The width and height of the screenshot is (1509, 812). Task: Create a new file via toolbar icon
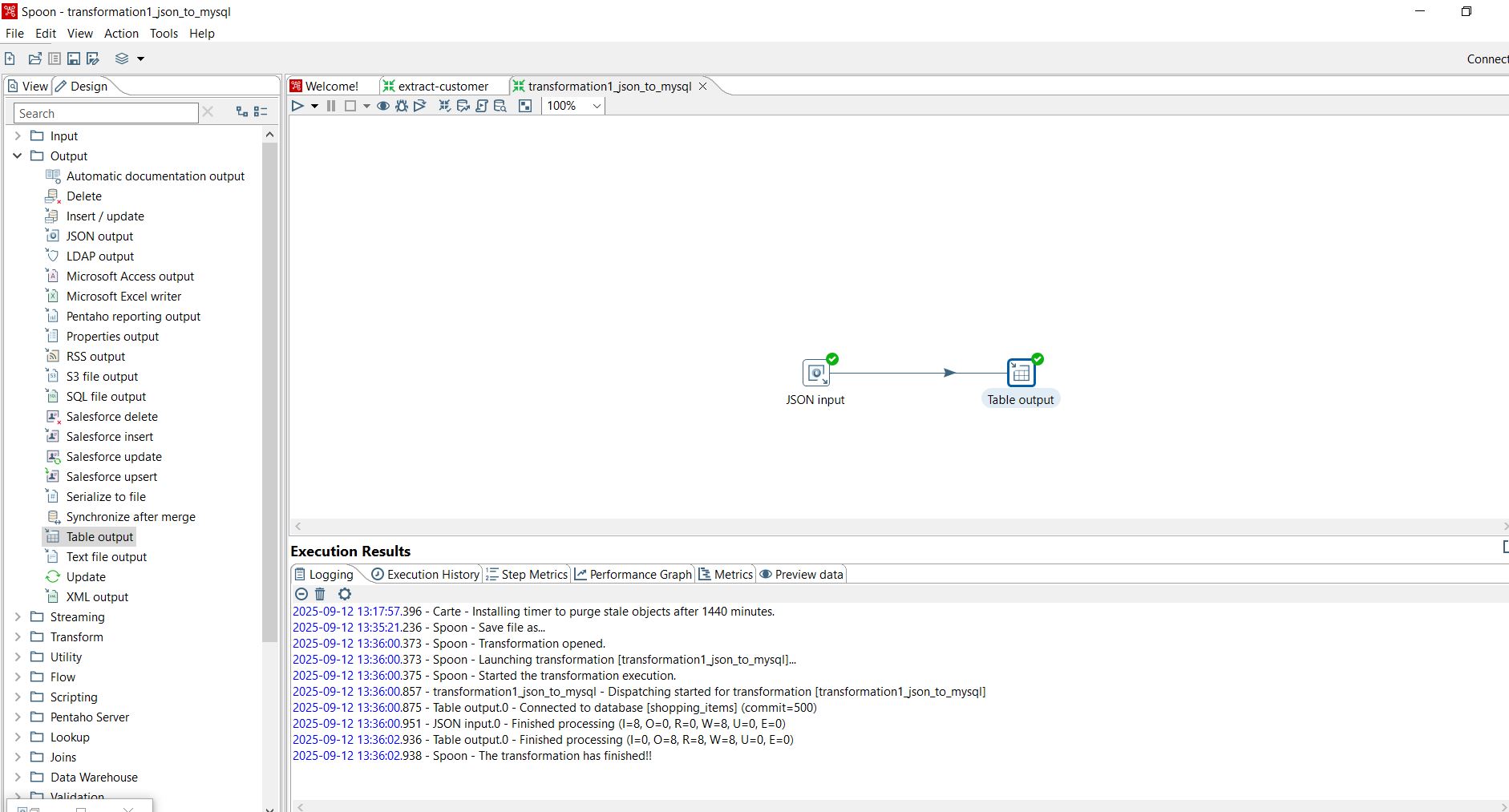tap(10, 59)
